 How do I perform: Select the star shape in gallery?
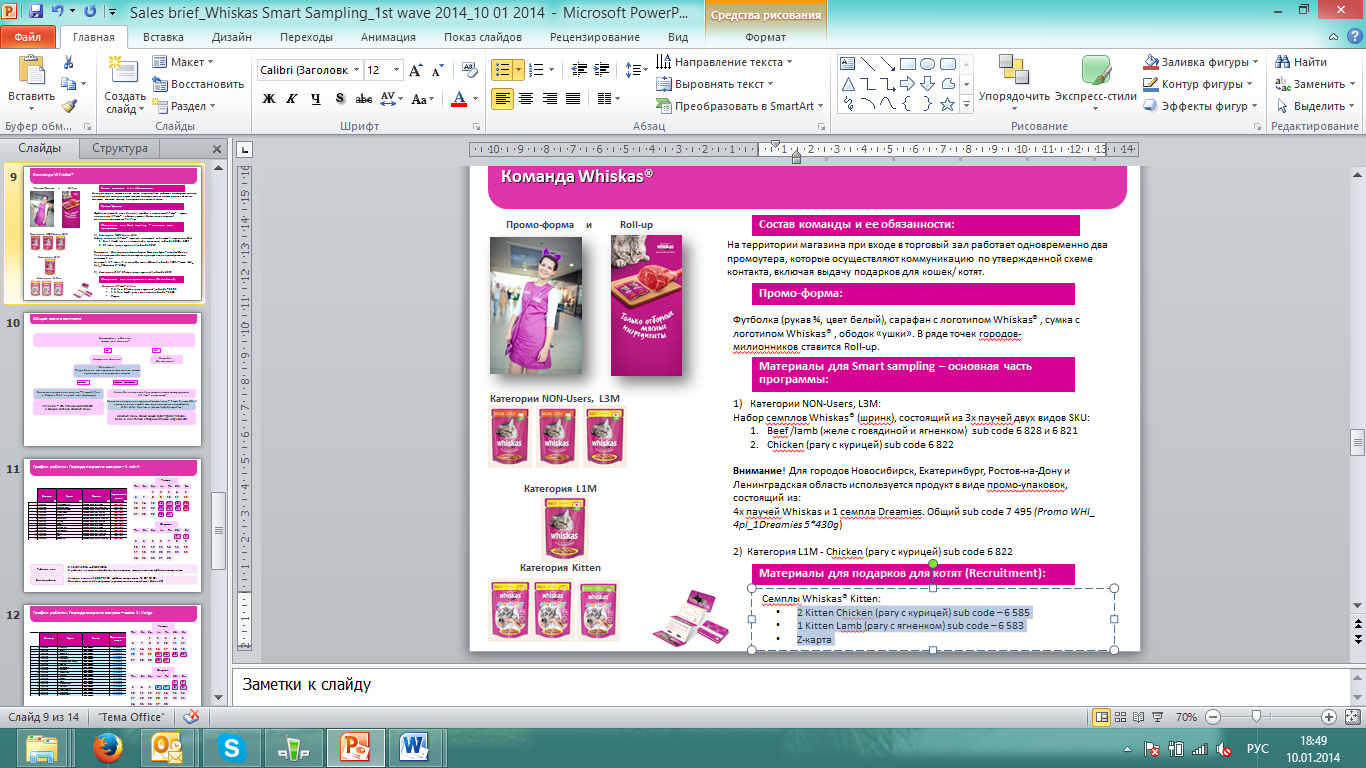(947, 104)
